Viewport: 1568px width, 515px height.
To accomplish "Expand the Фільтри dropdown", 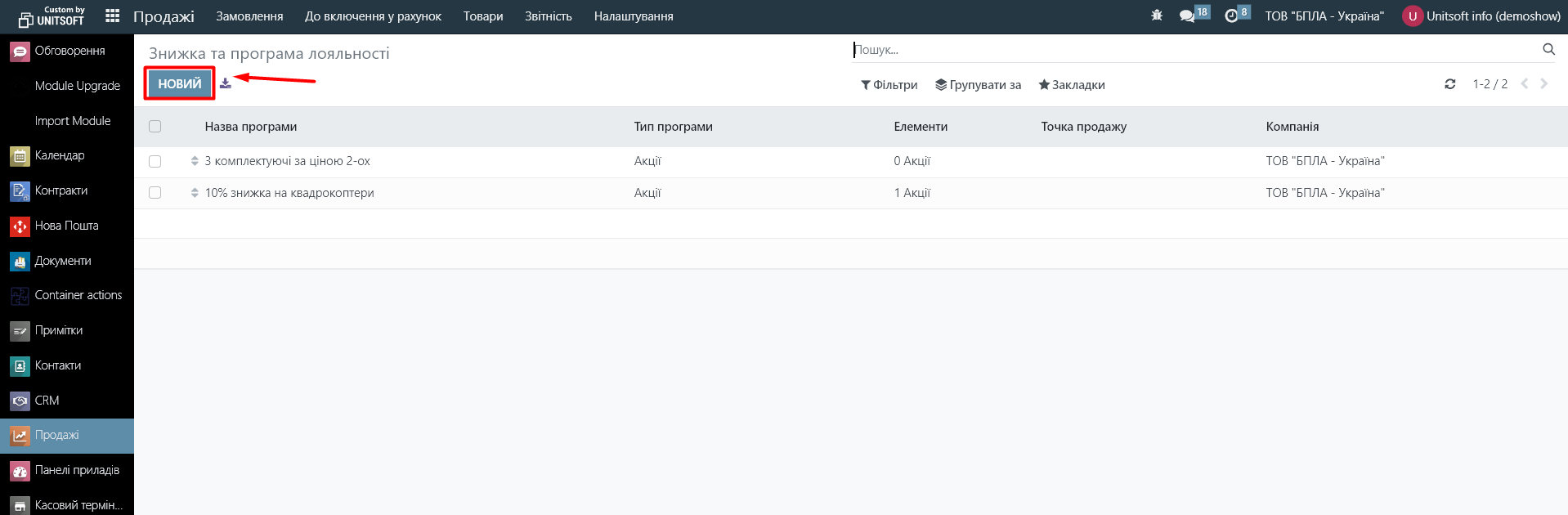I will click(889, 85).
